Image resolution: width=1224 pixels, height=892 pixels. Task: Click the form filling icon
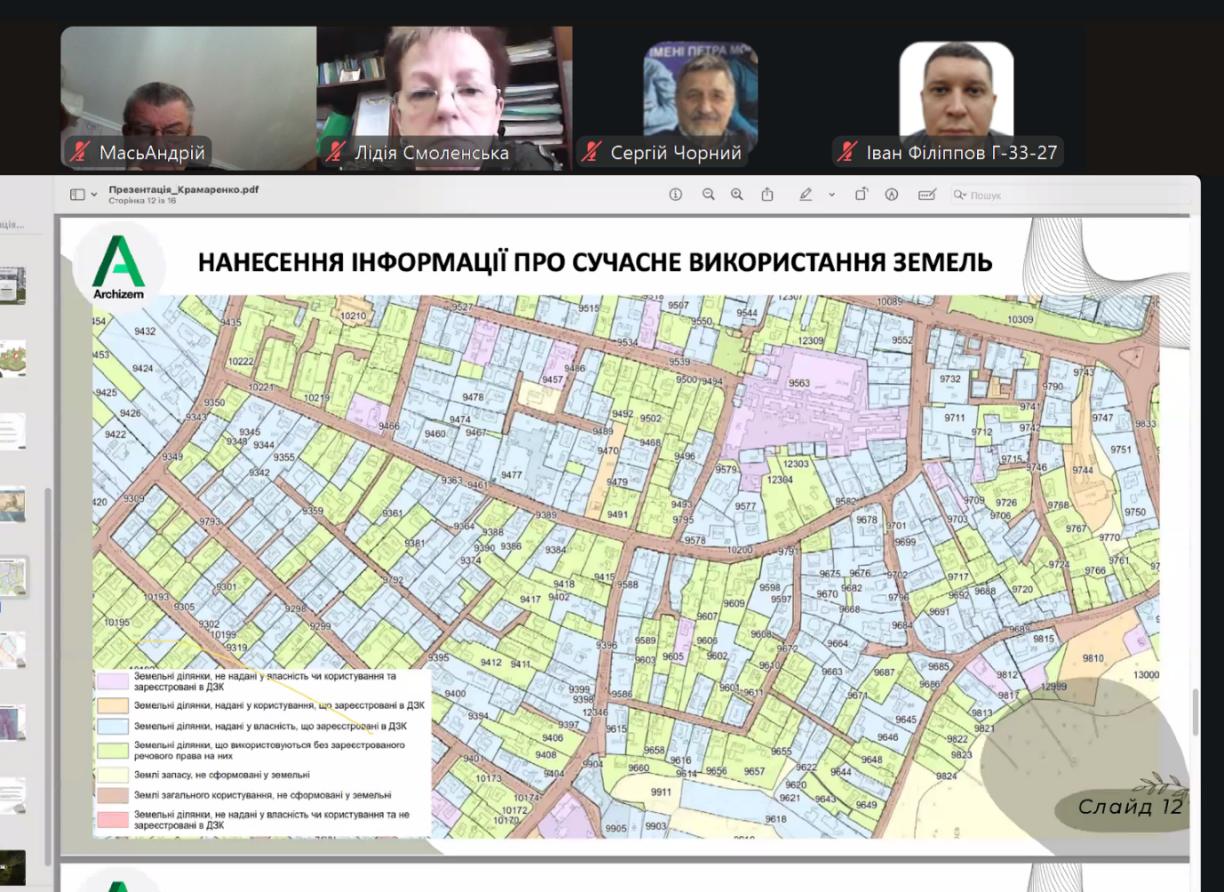(x=926, y=195)
